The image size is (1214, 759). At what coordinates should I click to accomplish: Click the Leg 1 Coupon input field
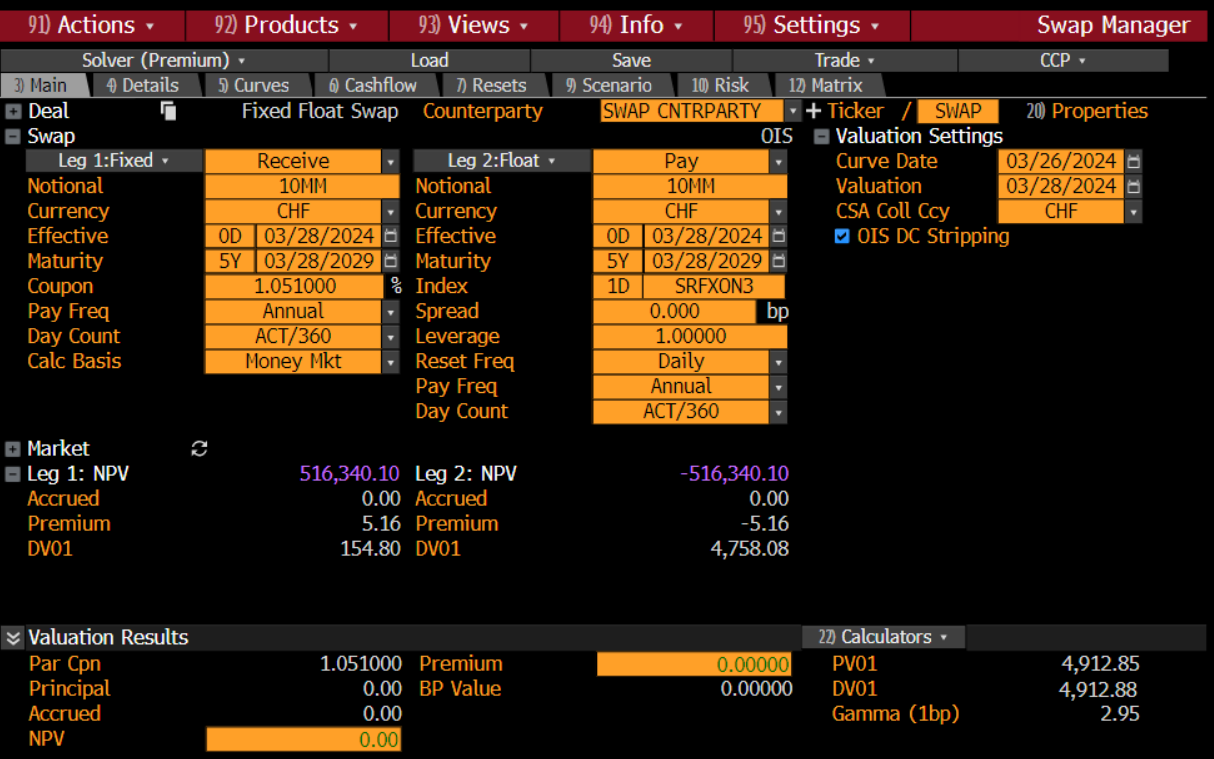(x=296, y=286)
